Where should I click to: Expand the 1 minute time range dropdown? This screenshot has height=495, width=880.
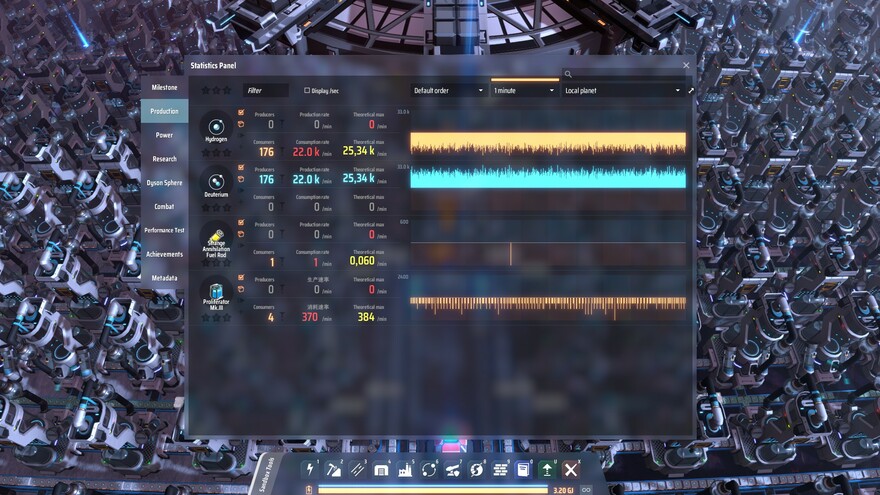[x=523, y=90]
